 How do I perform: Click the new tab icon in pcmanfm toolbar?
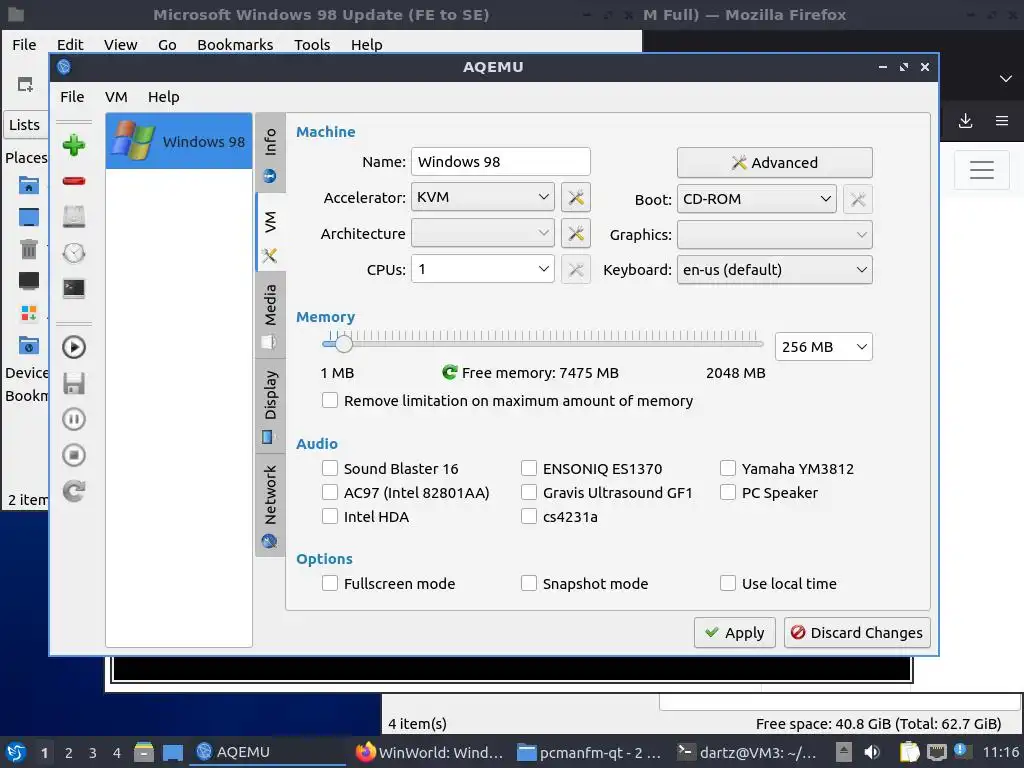[x=25, y=84]
